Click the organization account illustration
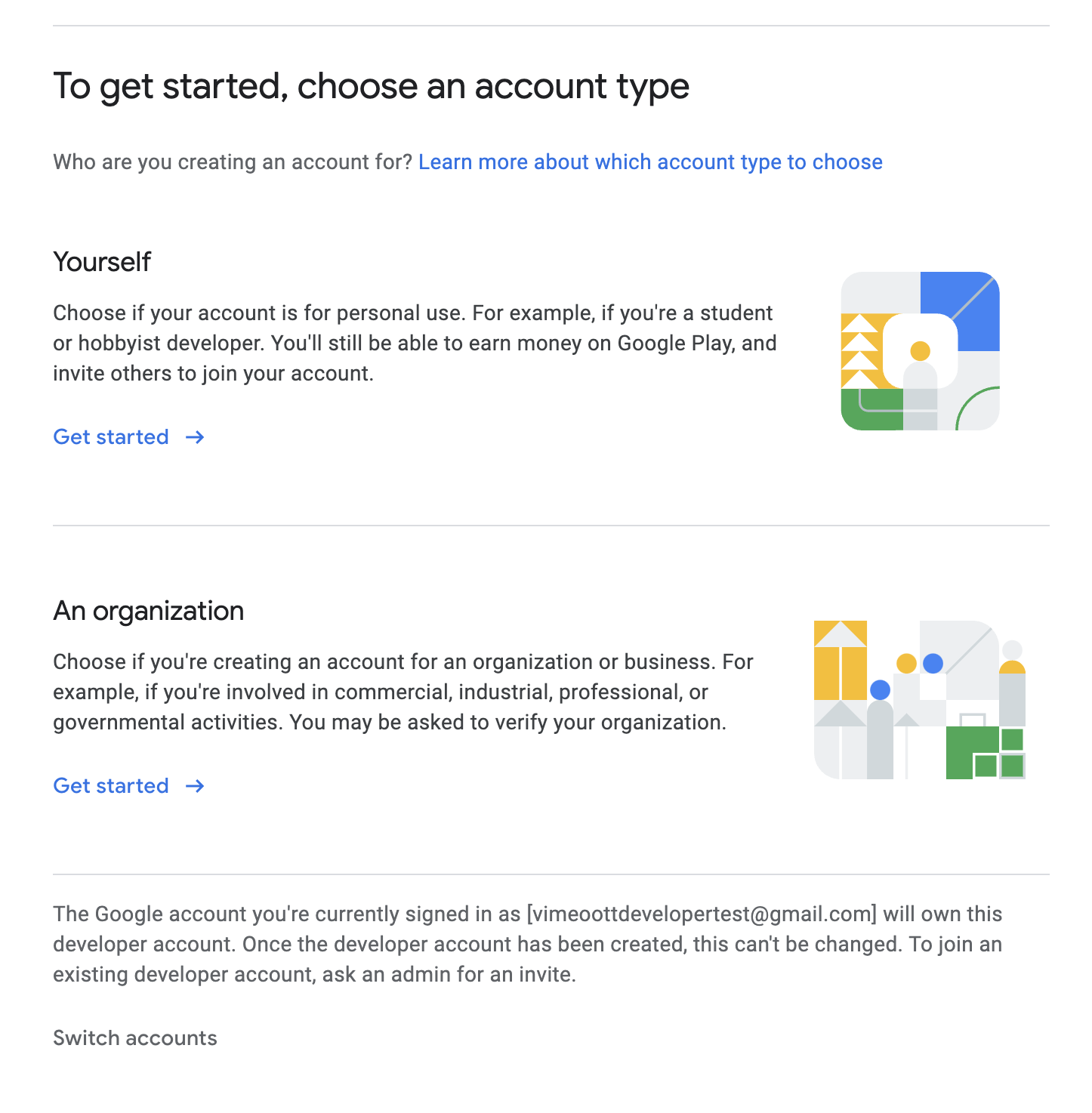The image size is (1092, 1113). 920,700
